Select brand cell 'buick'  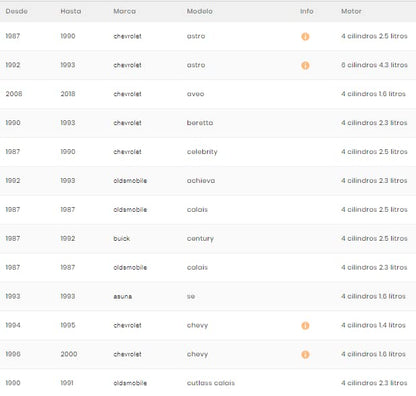point(122,238)
